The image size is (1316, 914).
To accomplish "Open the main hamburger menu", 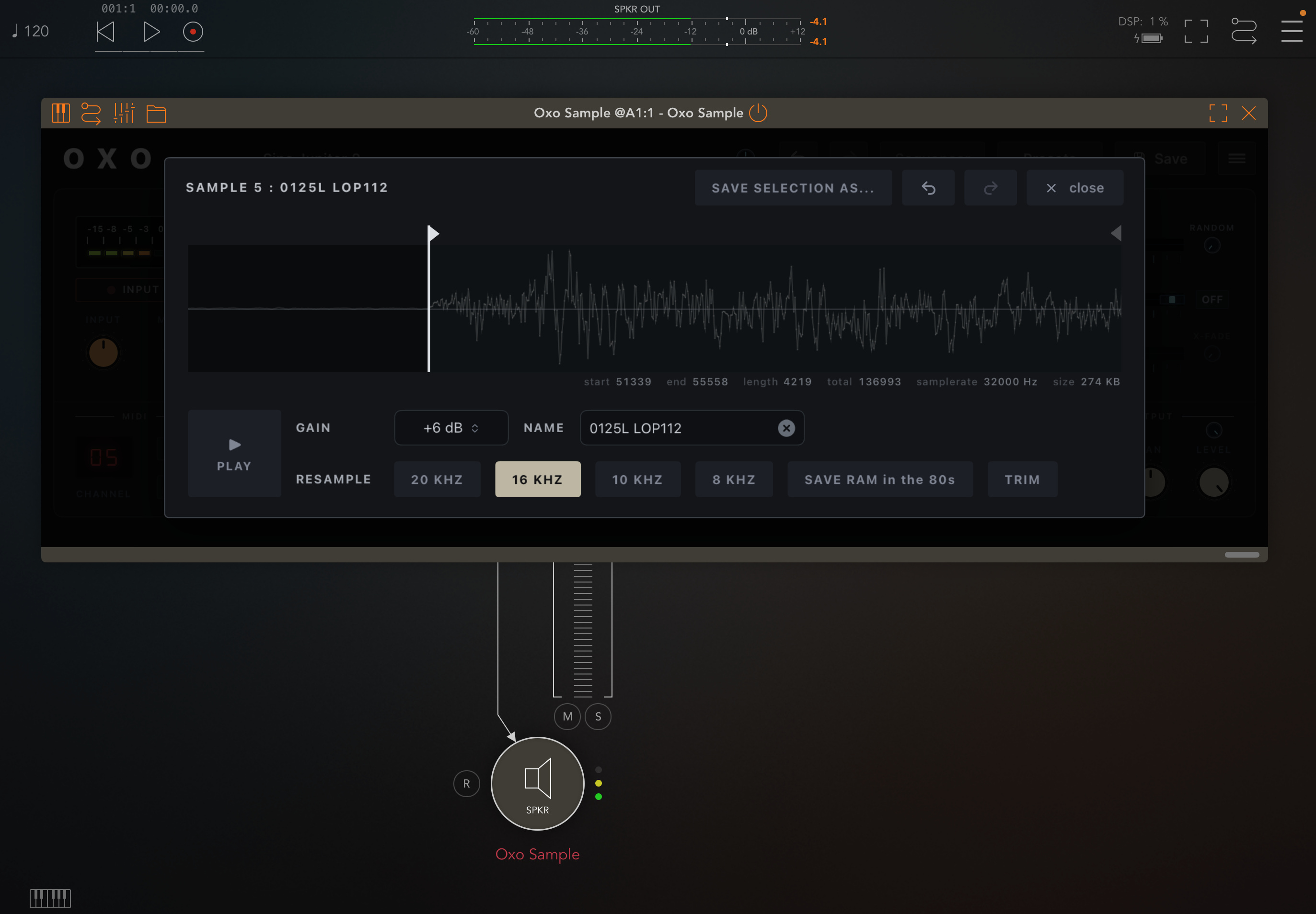I will point(1292,31).
